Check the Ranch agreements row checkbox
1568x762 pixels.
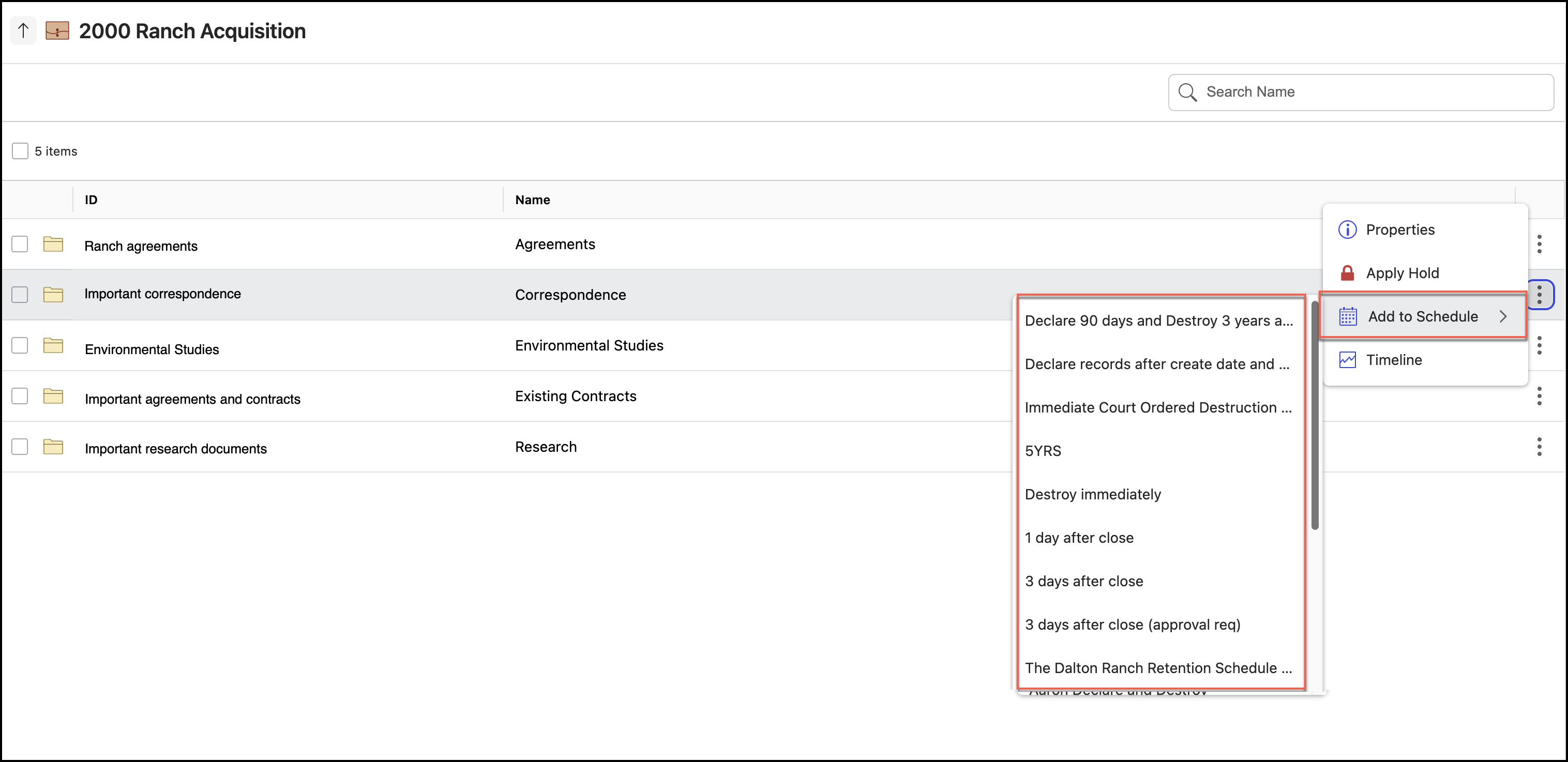point(20,244)
